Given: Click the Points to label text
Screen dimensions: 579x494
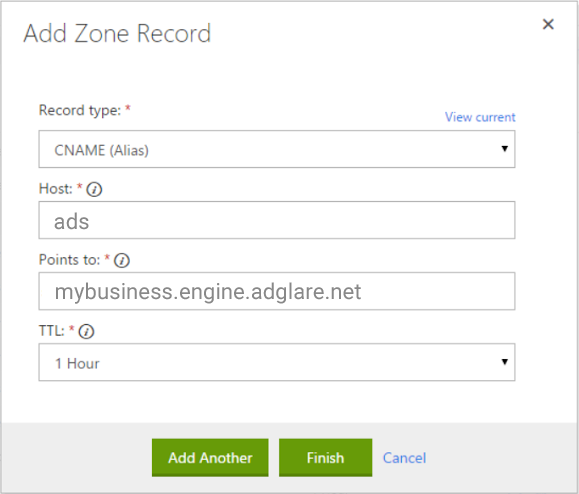Looking at the screenshot, I should pos(69,260).
